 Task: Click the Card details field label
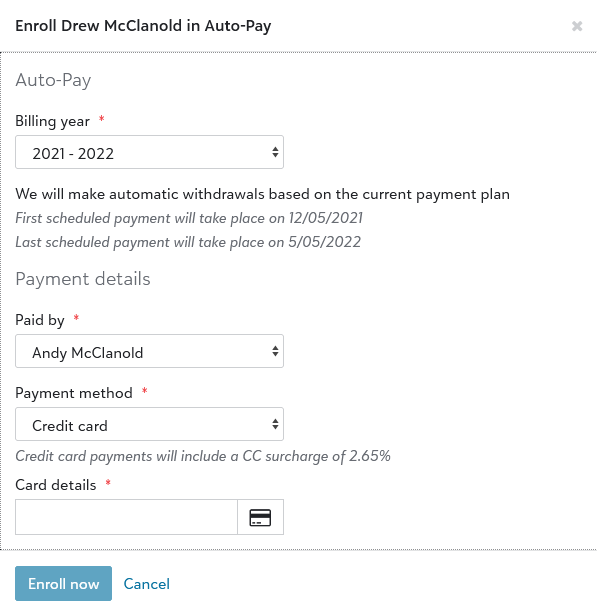click(x=56, y=485)
